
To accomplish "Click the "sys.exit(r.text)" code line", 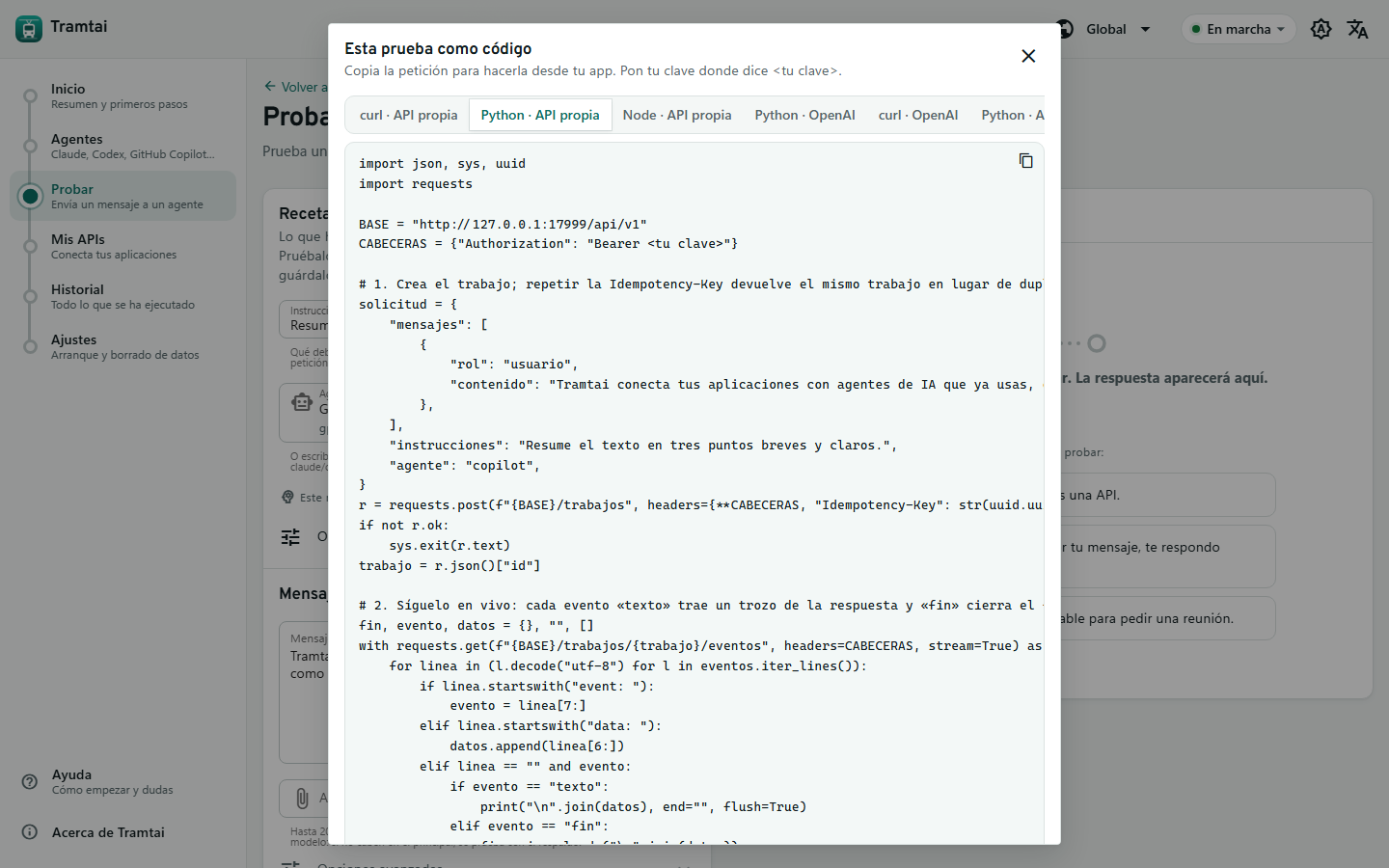I will point(449,546).
